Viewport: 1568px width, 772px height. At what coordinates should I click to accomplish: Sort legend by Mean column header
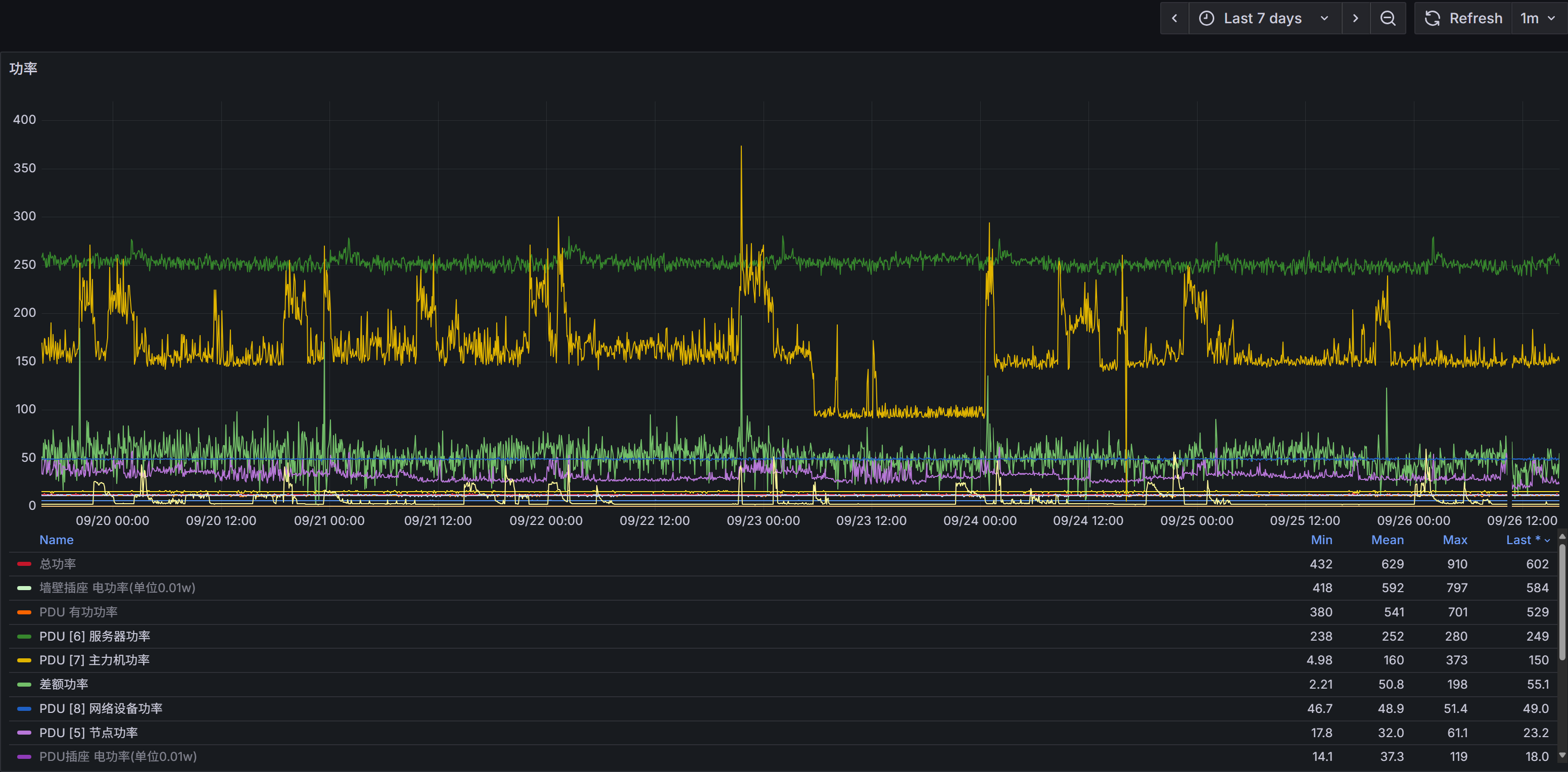(x=1387, y=540)
